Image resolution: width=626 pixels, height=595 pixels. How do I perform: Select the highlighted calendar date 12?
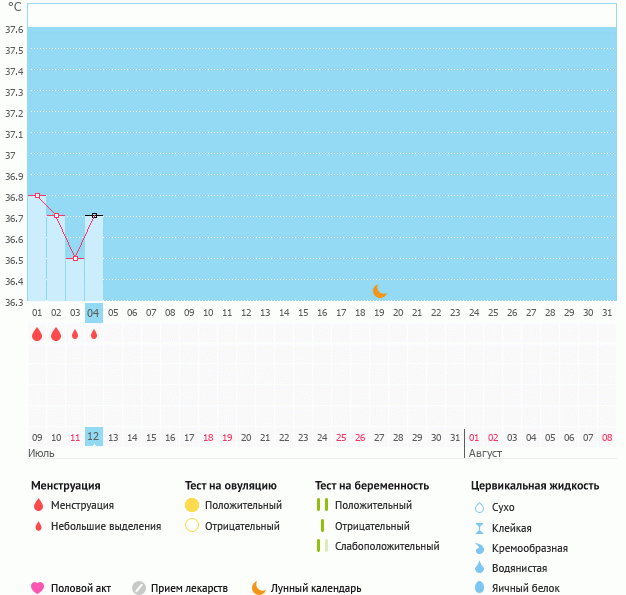[x=94, y=437]
